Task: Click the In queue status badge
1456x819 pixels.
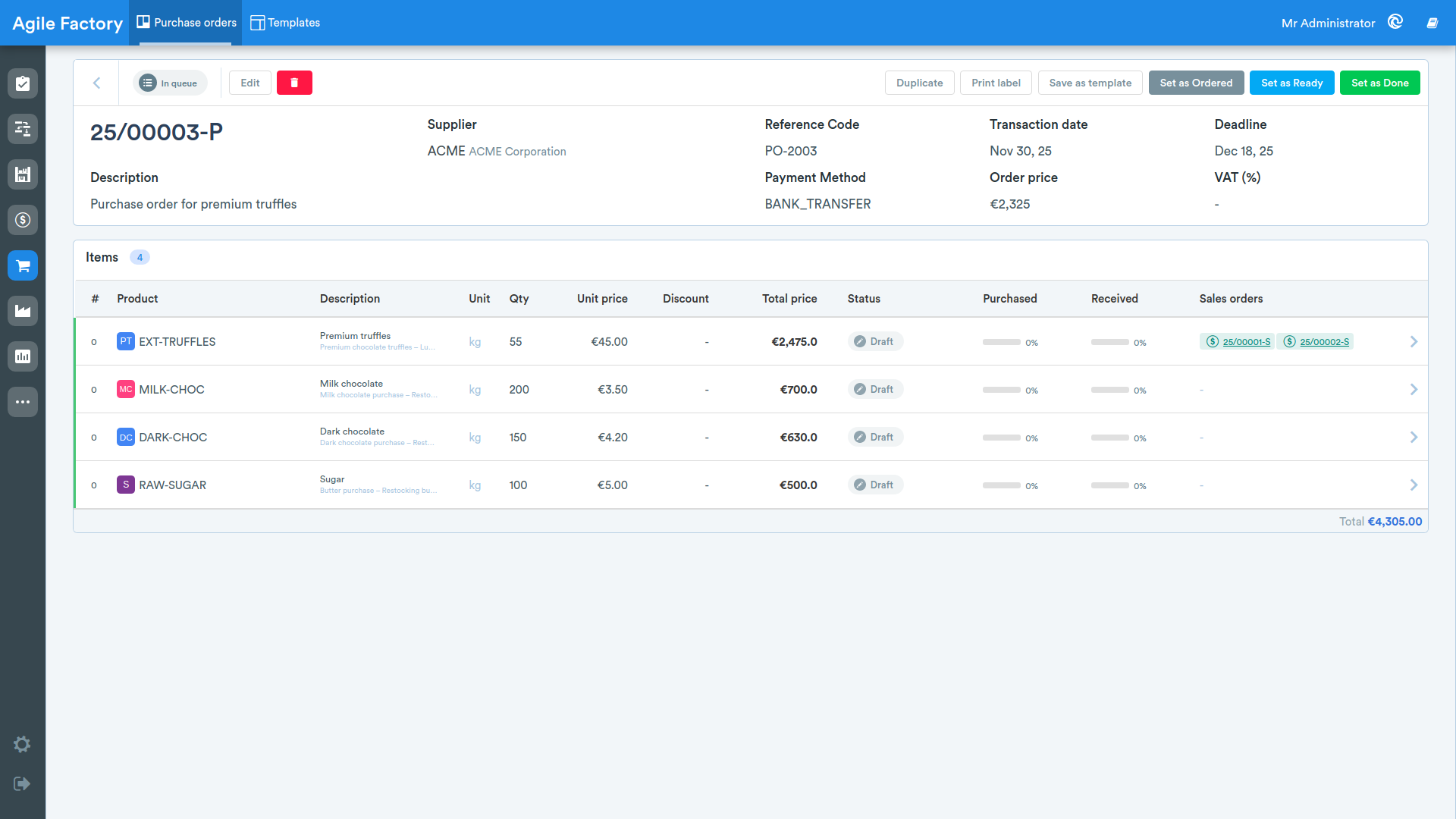Action: click(x=170, y=83)
